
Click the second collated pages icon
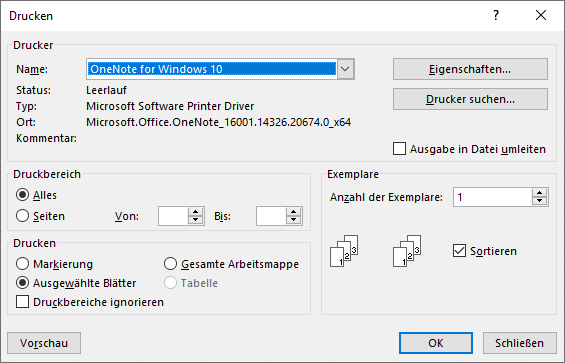(407, 251)
